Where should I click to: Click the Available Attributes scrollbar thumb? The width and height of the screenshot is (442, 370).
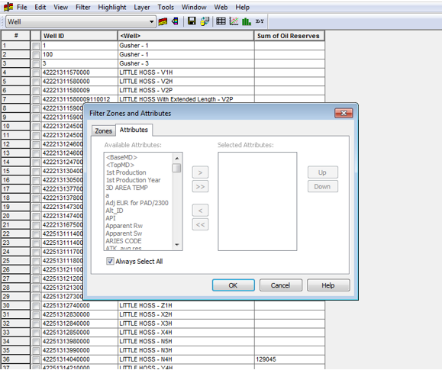pyautogui.click(x=177, y=168)
